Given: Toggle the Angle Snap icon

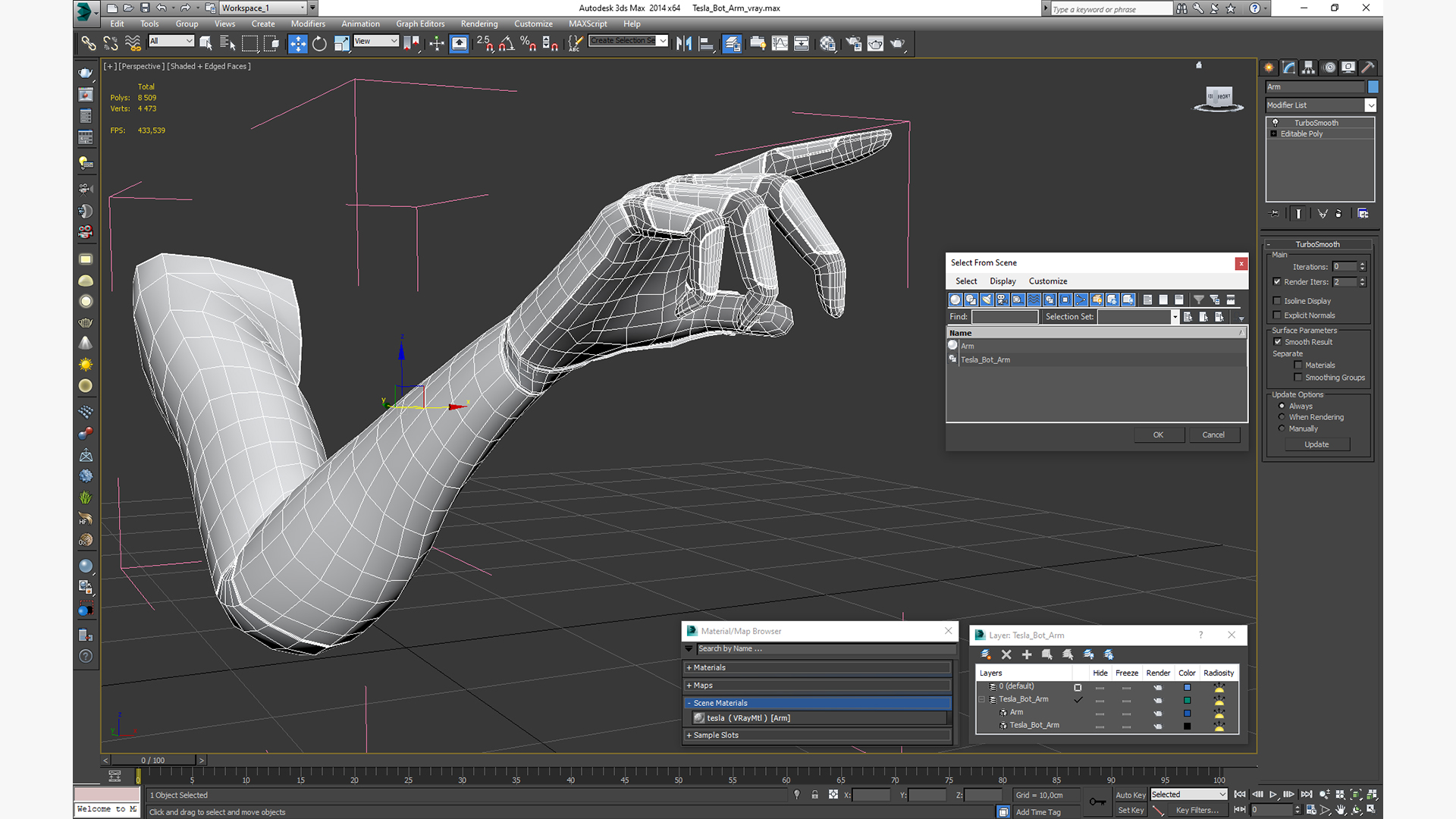Looking at the screenshot, I should coord(507,44).
